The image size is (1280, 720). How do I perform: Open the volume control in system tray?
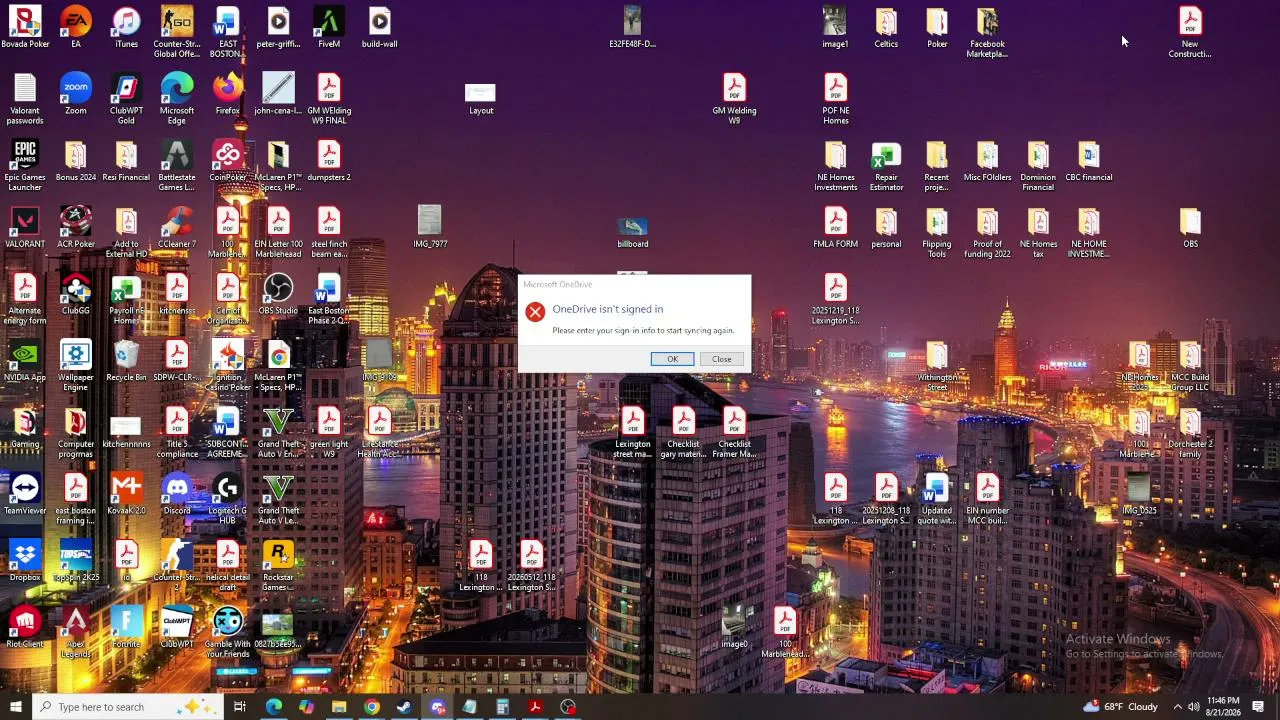click(x=1194, y=707)
